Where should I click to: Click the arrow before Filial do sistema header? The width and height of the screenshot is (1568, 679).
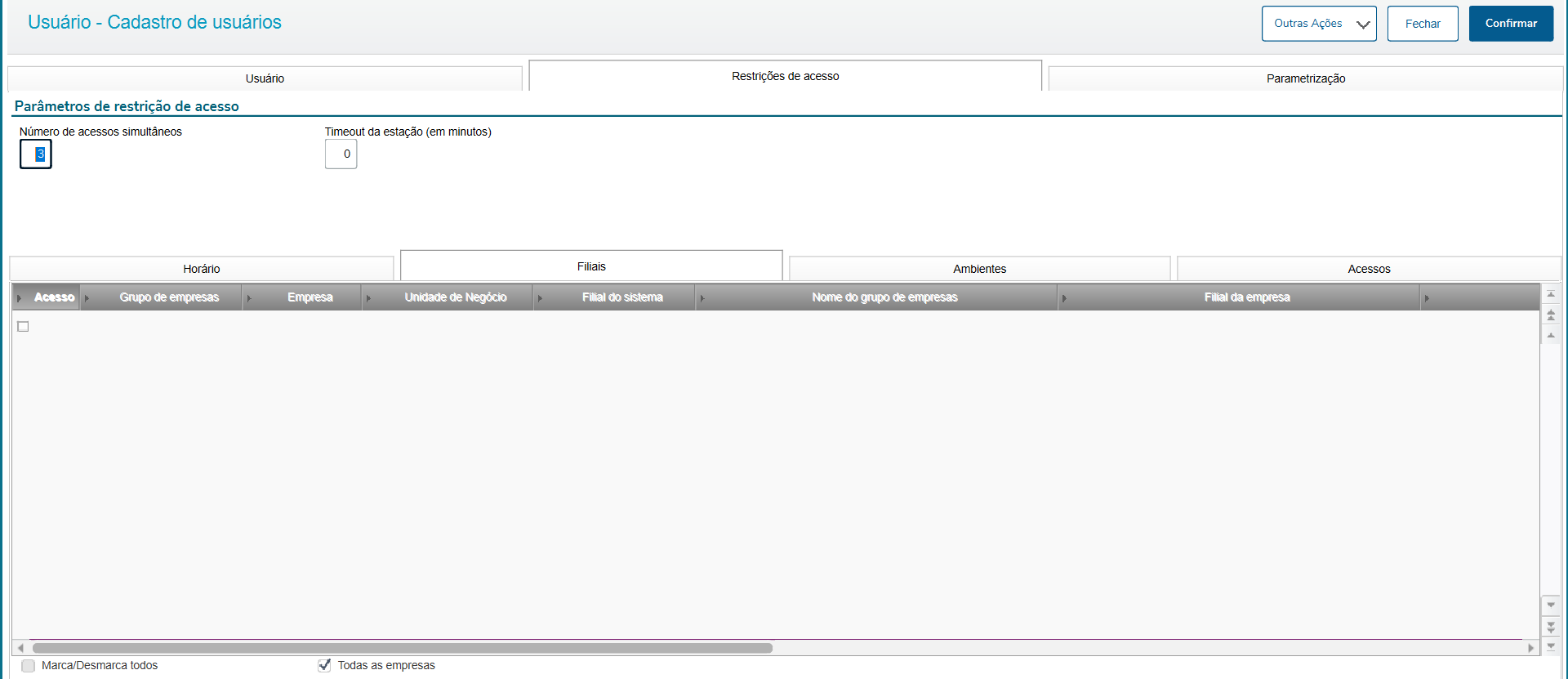point(541,298)
